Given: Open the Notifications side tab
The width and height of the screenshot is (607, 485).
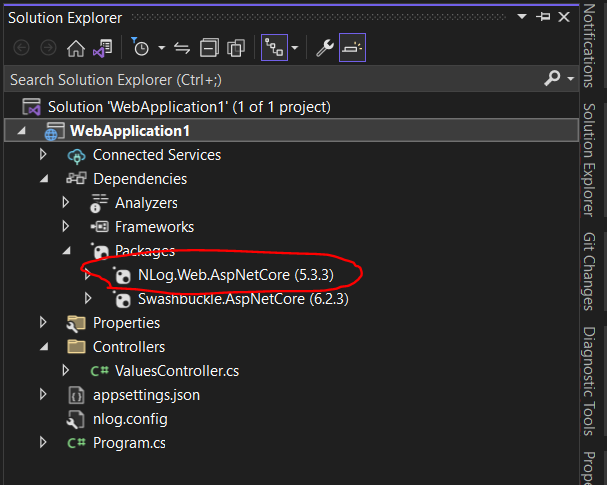Looking at the screenshot, I should [x=590, y=45].
